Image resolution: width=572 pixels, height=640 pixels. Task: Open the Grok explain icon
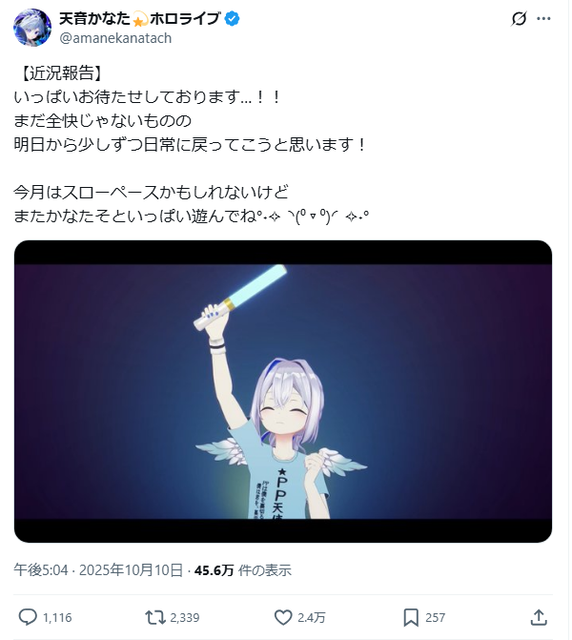point(519,18)
